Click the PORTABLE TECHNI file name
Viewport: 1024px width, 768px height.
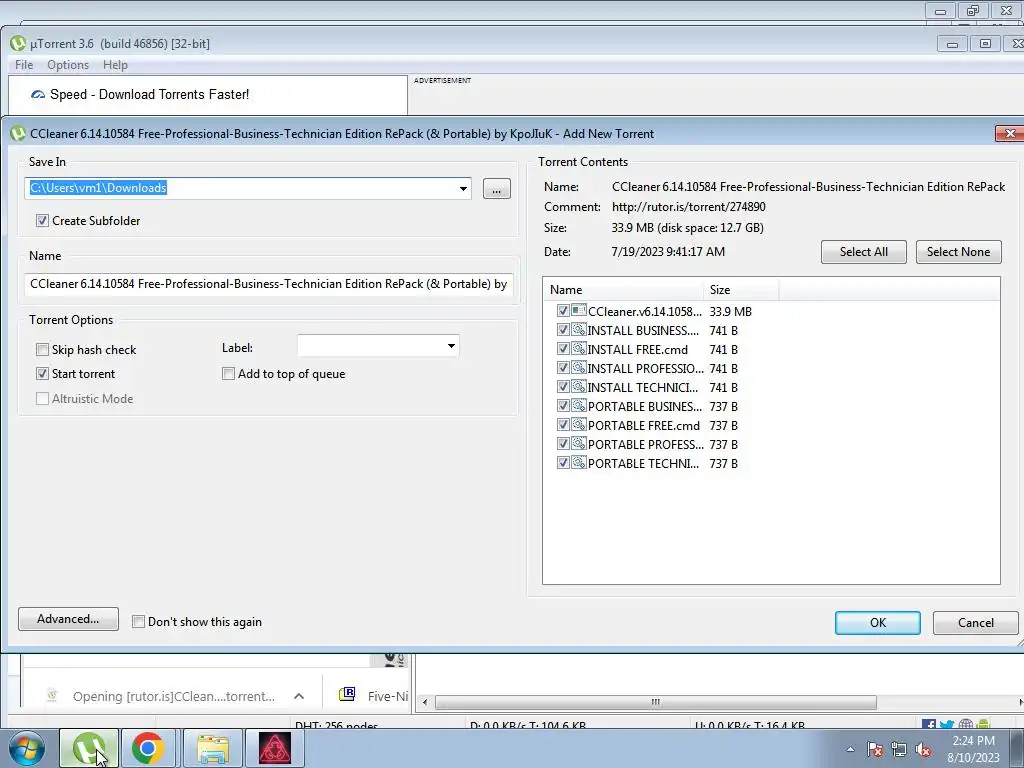tap(643, 463)
